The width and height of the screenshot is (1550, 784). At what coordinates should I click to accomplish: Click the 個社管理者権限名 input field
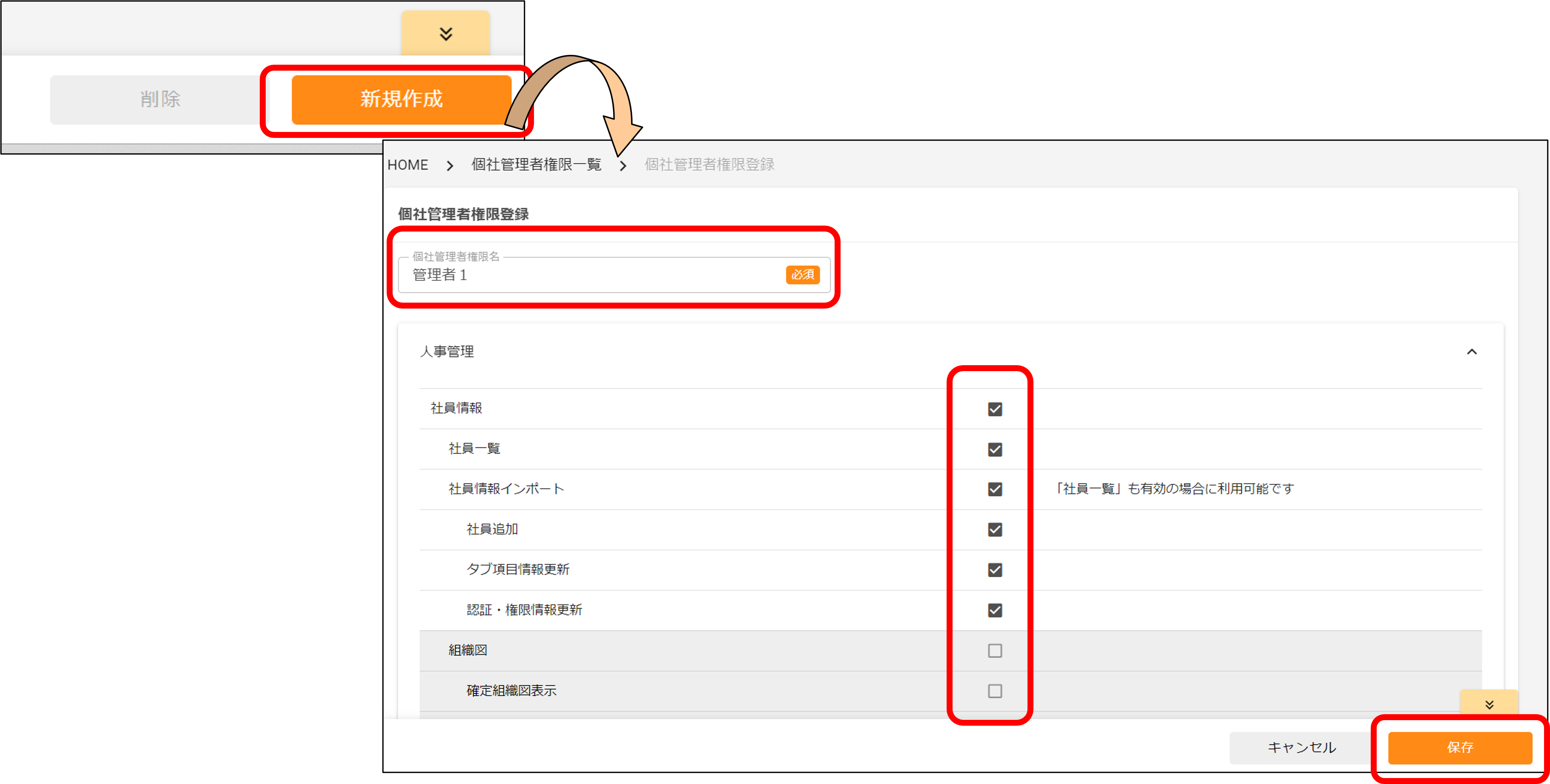(590, 275)
